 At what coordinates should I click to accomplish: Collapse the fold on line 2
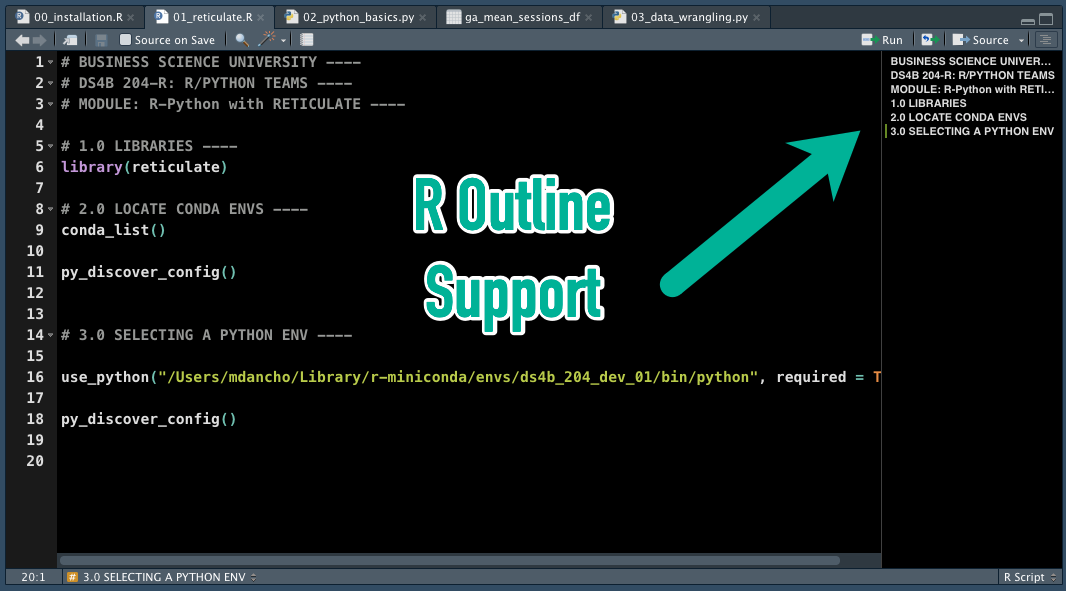click(50, 84)
